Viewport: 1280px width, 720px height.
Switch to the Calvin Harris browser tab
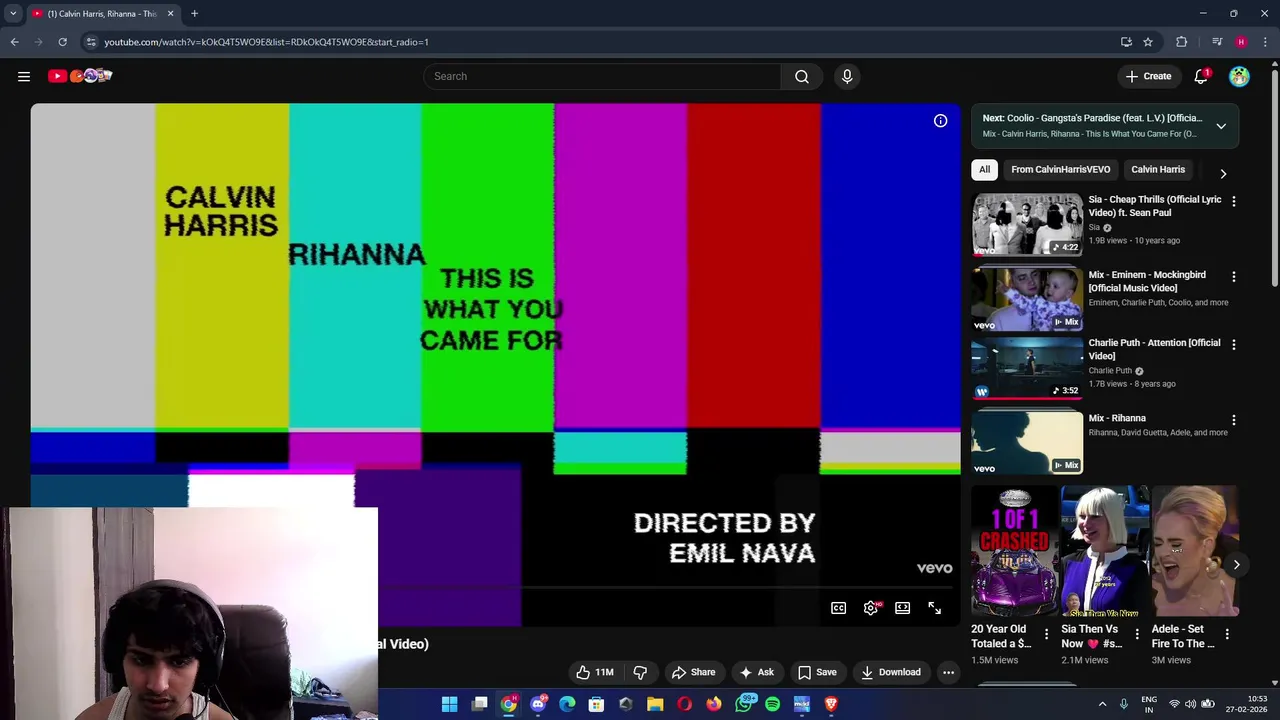[x=102, y=14]
